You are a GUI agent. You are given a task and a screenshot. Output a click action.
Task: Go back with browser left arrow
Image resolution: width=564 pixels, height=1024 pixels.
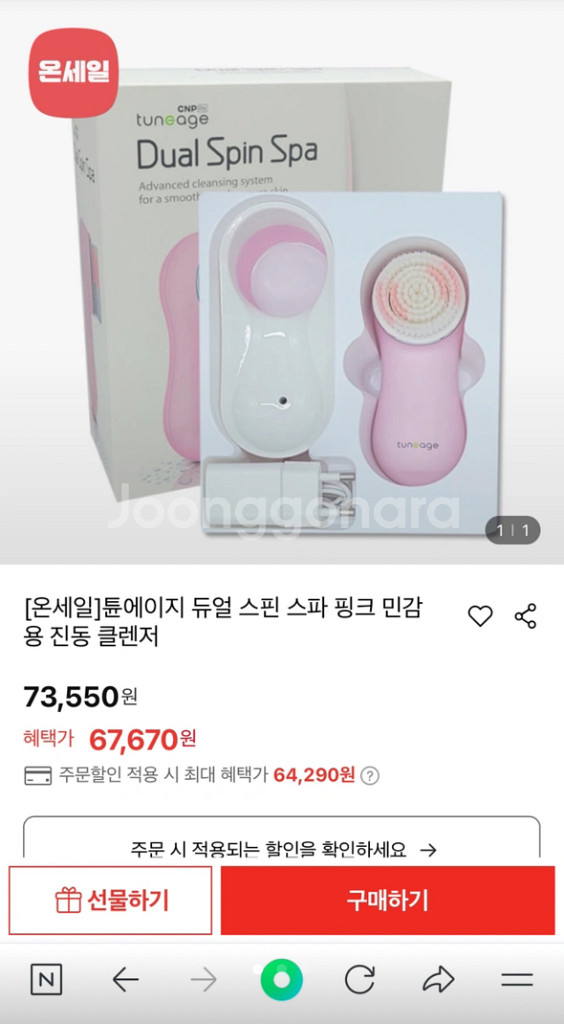[x=125, y=979]
